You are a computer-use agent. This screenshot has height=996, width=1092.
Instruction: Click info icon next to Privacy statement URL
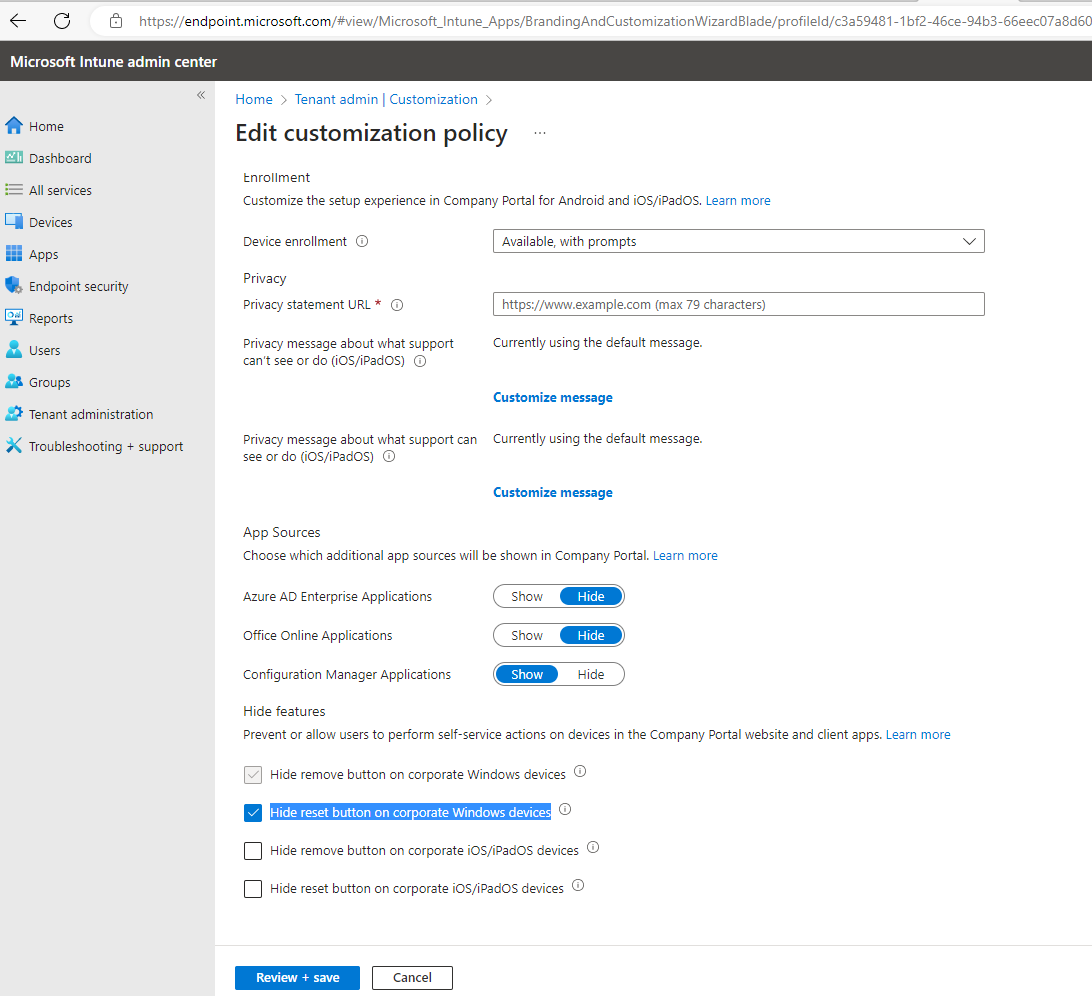(397, 304)
